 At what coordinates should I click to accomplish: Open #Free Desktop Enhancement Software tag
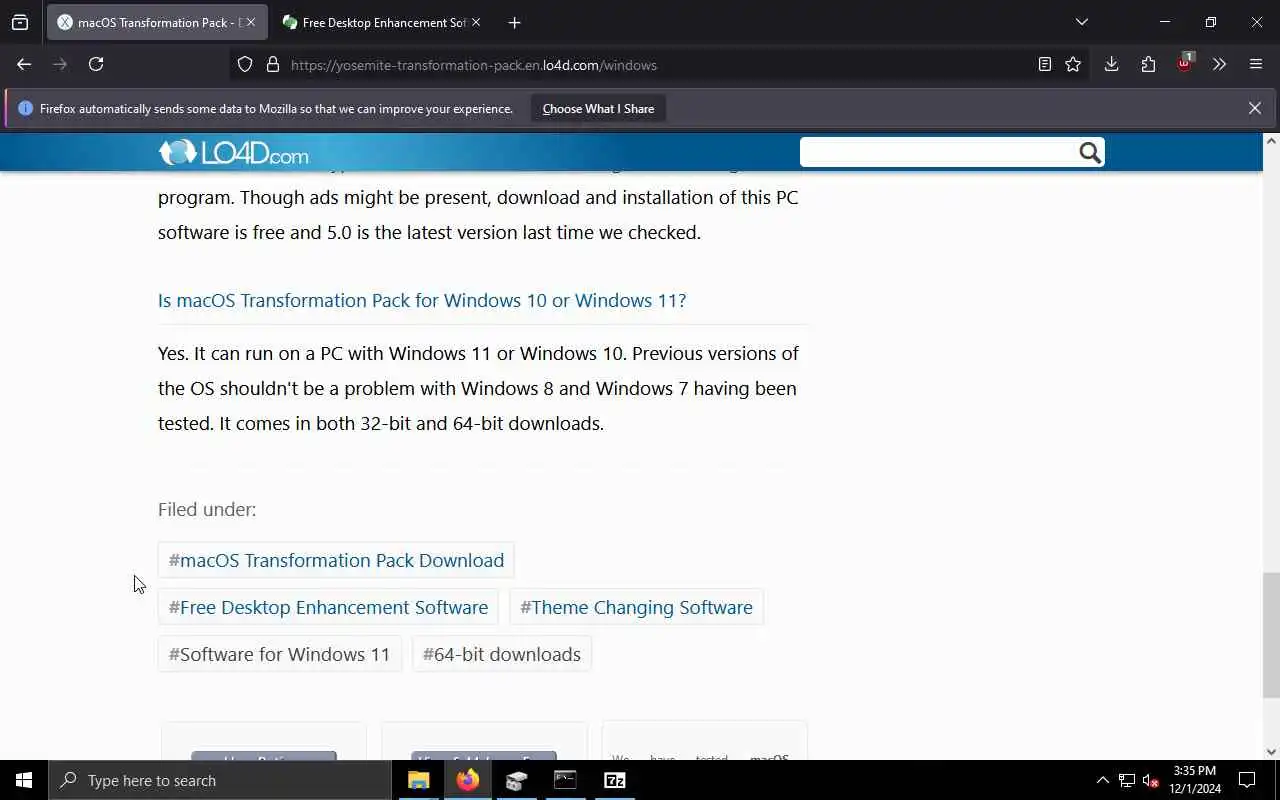point(328,607)
